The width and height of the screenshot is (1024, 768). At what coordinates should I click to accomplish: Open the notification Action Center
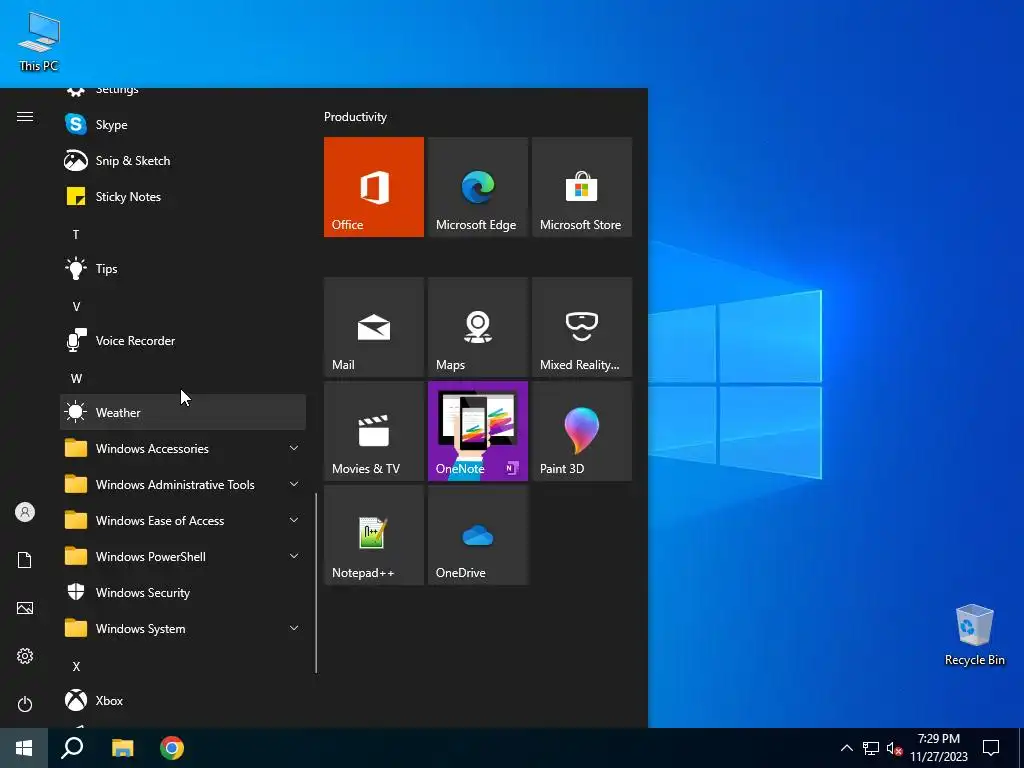coord(991,748)
